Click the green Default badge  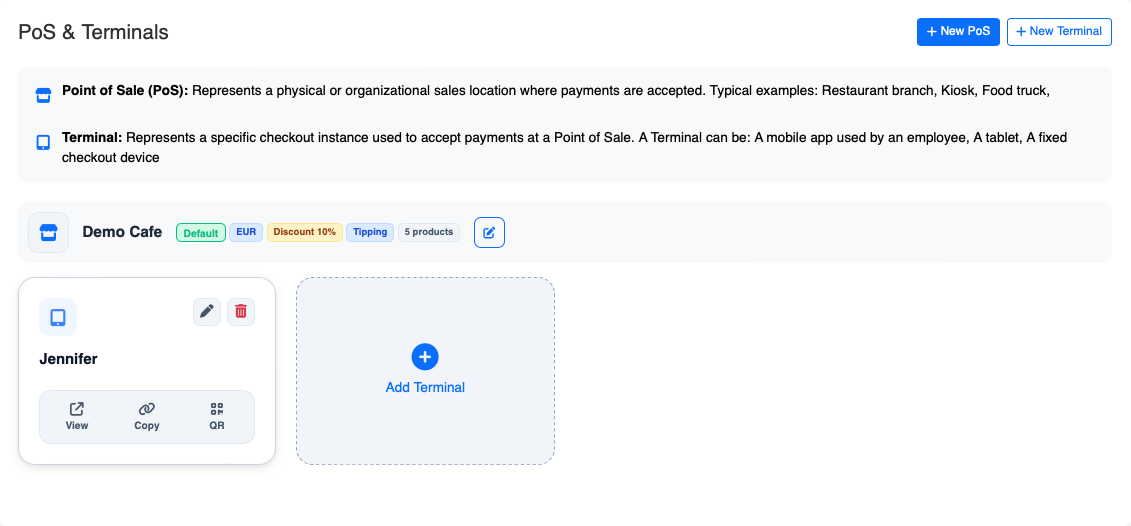point(200,233)
